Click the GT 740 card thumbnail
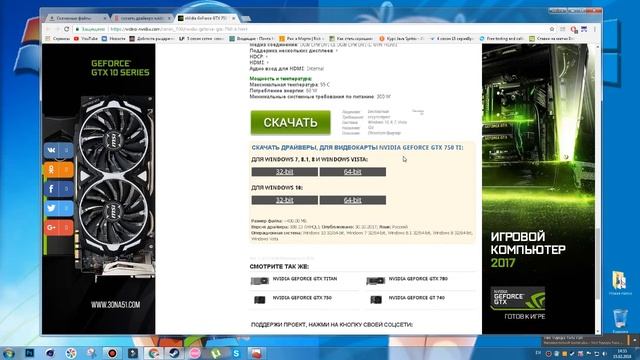Image resolution: width=640 pixels, height=360 pixels. pos(376,300)
